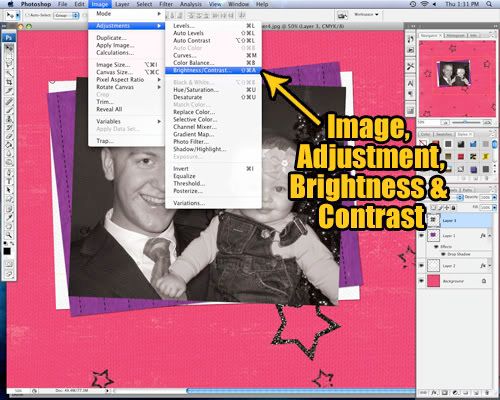Toggle the Auto-Select checkbox
The image size is (500, 400).
(x=28, y=15)
